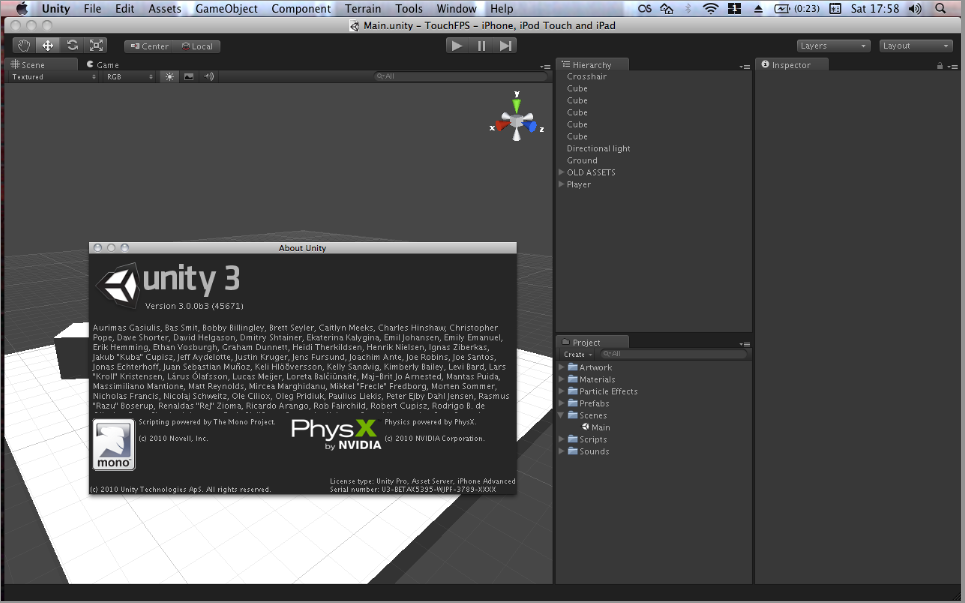The width and height of the screenshot is (965, 603).
Task: Click the Create button in Project panel
Action: click(x=576, y=353)
